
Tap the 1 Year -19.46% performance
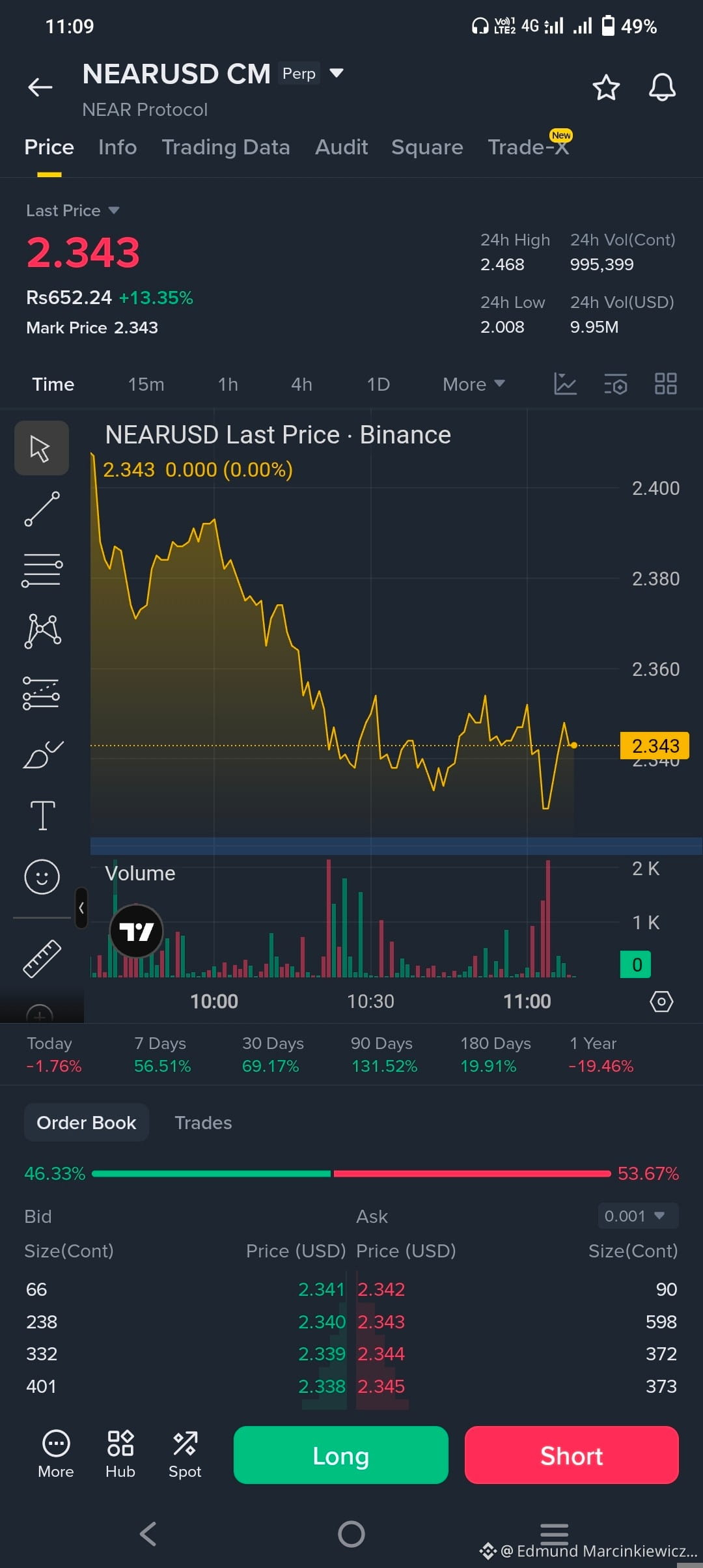(x=601, y=1054)
